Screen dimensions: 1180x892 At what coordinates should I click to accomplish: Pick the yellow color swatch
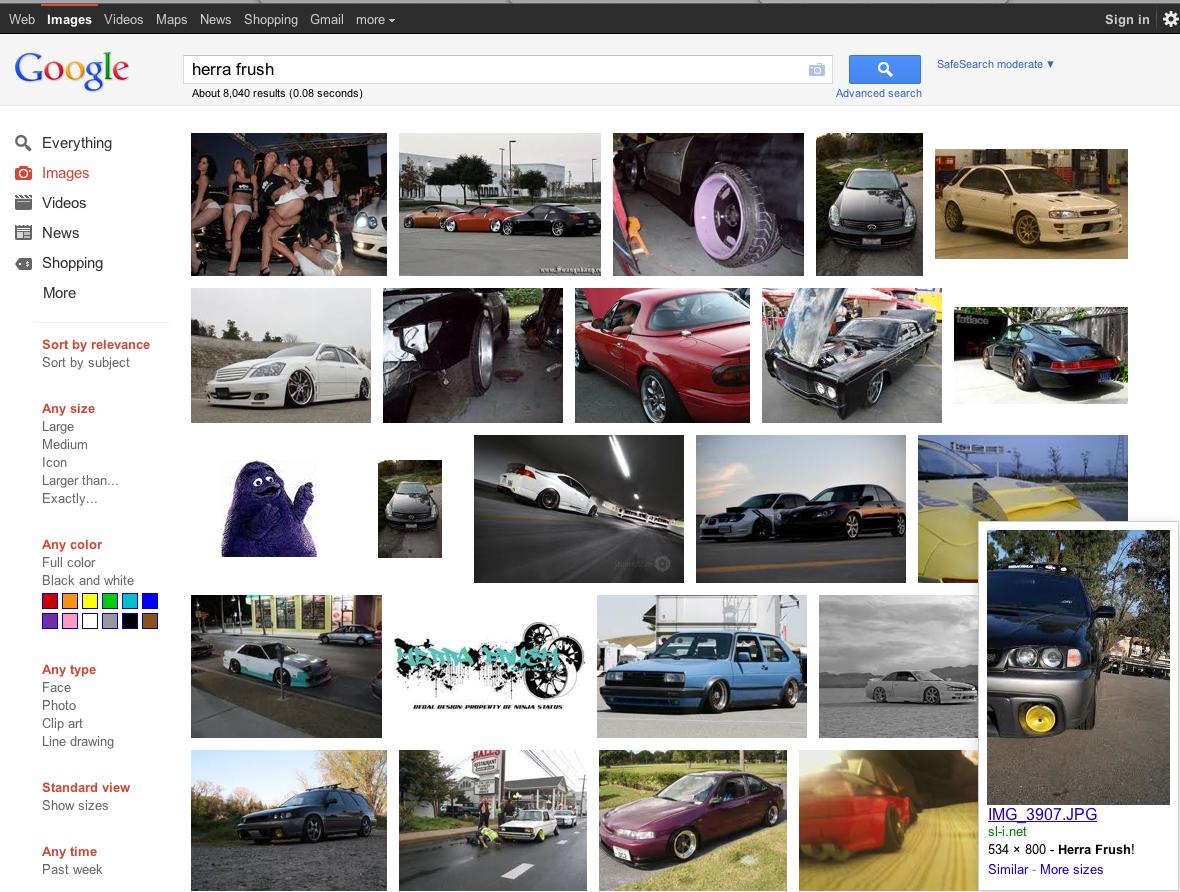[90, 601]
